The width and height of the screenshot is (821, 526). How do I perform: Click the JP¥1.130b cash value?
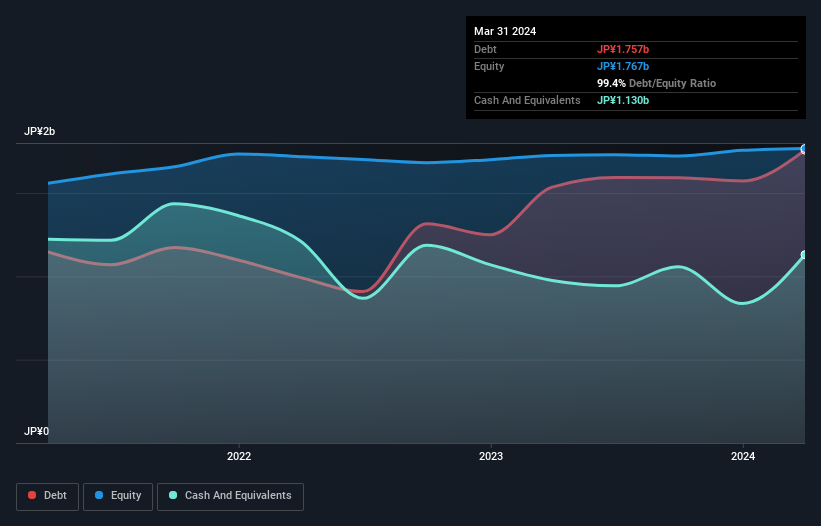pos(623,100)
